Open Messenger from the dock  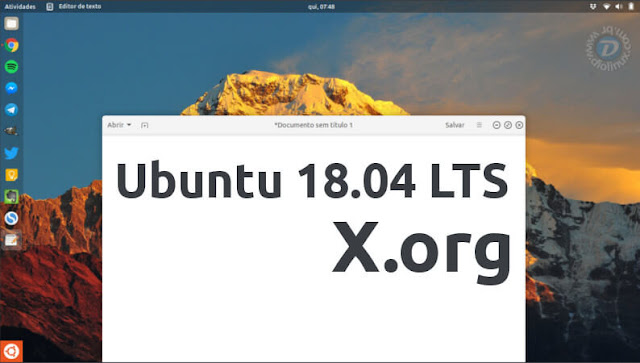tap(11, 88)
